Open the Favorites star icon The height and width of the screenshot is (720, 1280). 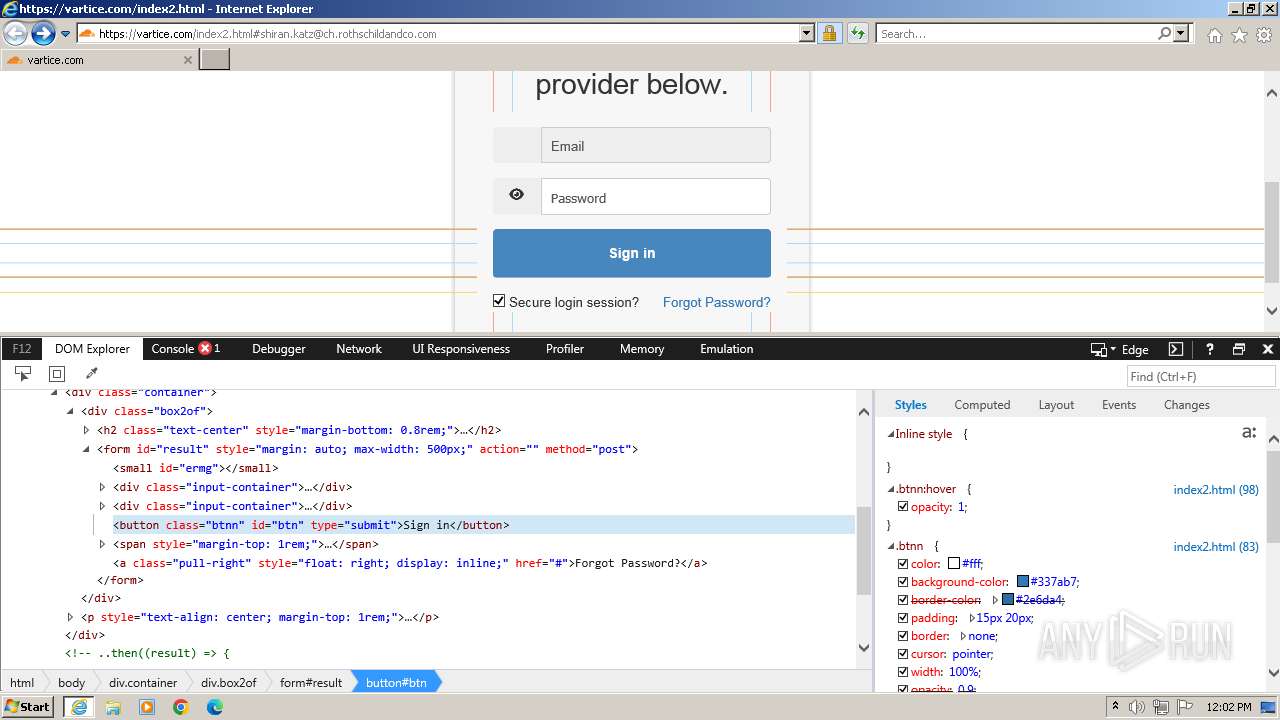coord(1239,35)
